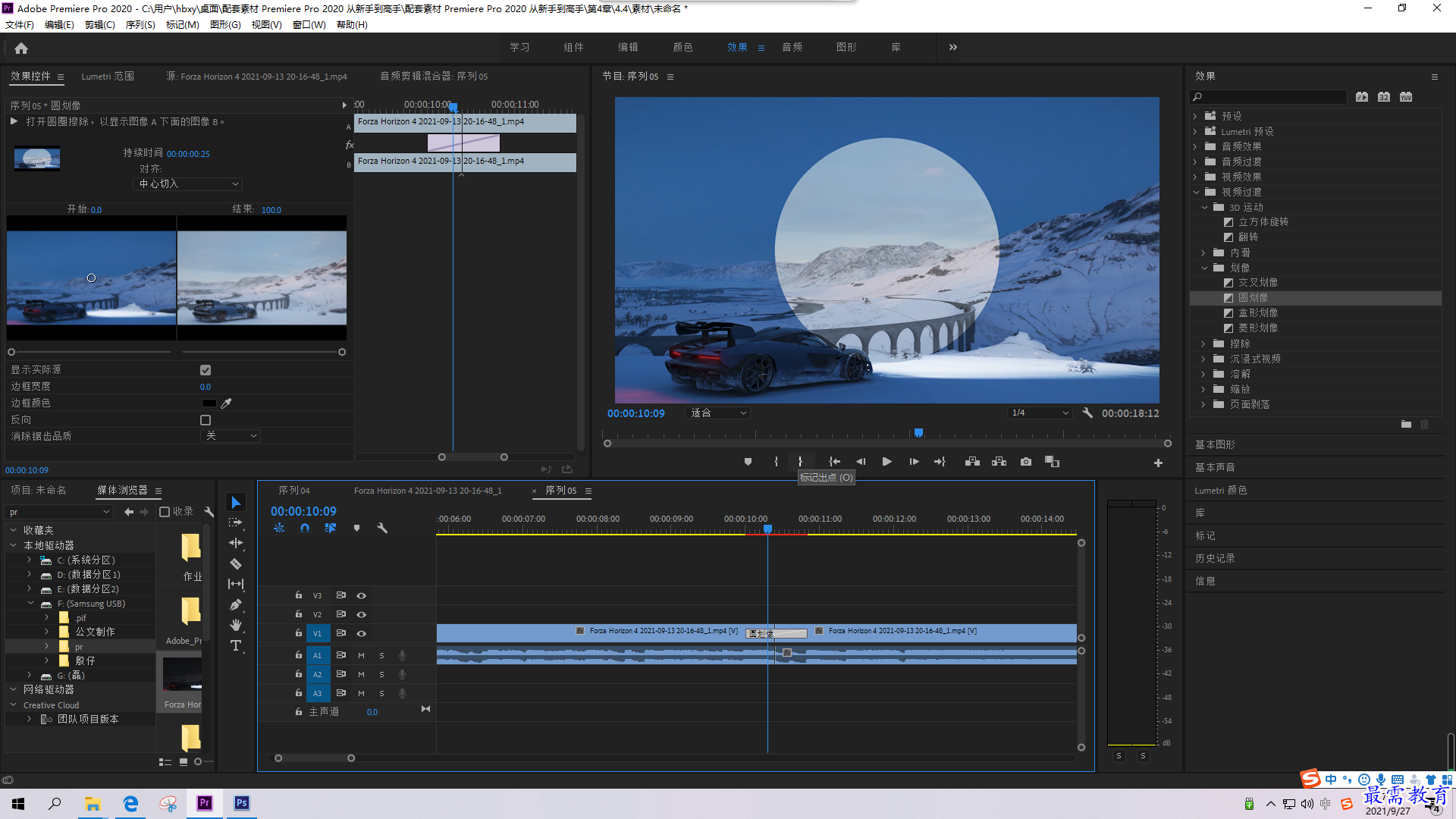
Task: Toggle V3 track output eye
Action: (362, 595)
